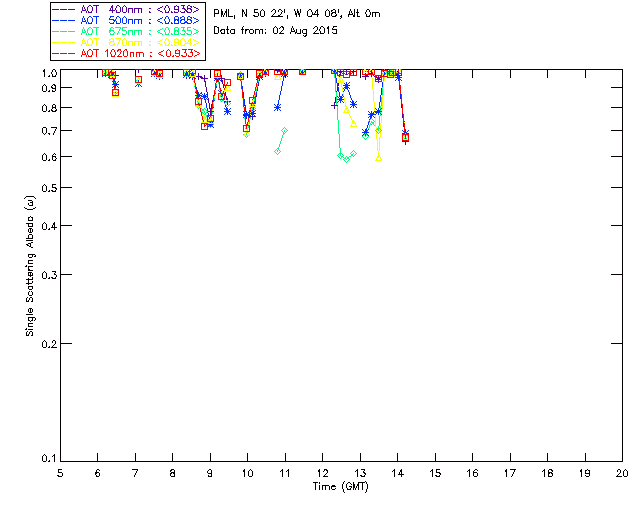The image size is (640, 512).
Task: Click the x-axis tick label 20
Action: coord(622,473)
